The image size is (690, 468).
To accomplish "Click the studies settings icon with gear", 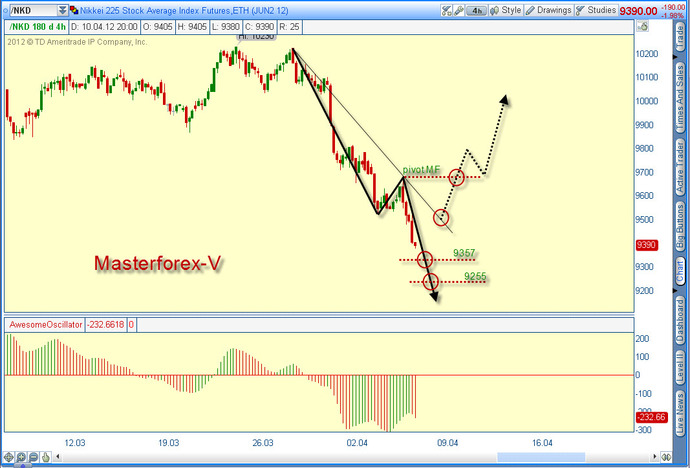I will (447, 11).
